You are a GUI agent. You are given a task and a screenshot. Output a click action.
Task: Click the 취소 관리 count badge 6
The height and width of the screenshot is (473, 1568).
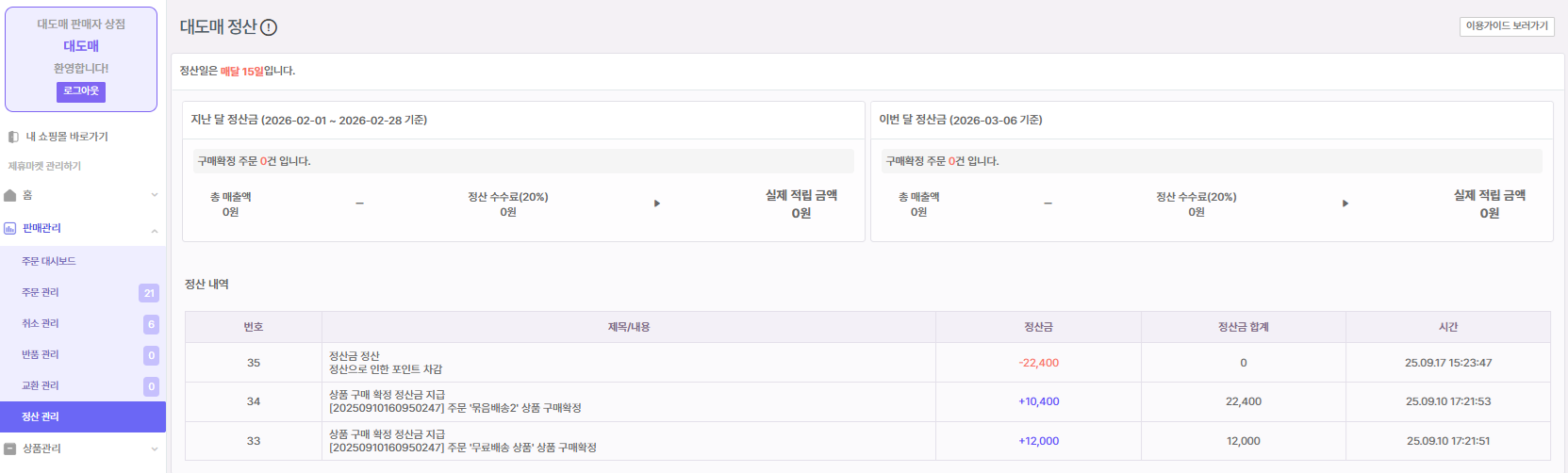(x=151, y=324)
